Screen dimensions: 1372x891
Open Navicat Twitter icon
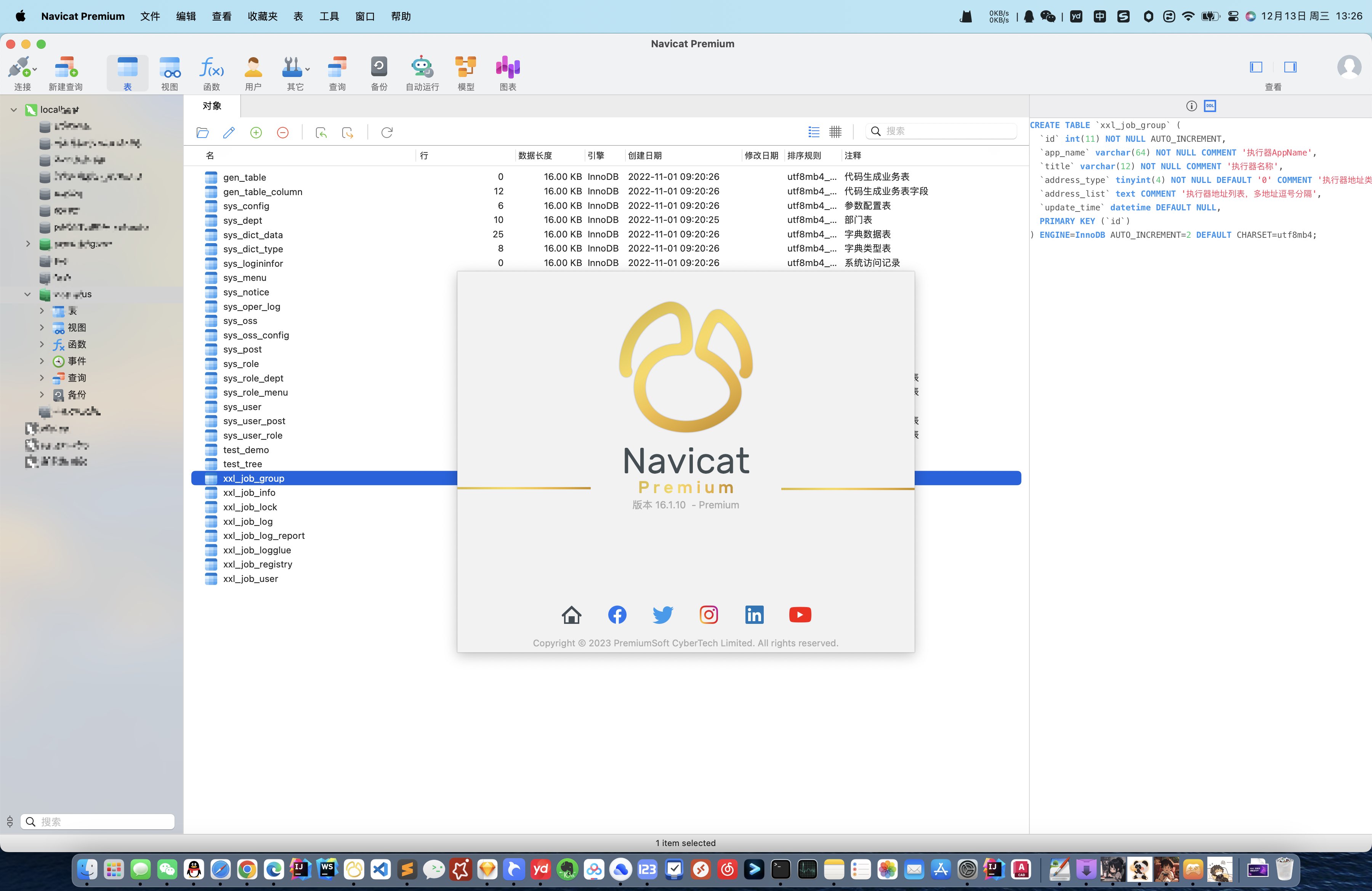point(663,615)
